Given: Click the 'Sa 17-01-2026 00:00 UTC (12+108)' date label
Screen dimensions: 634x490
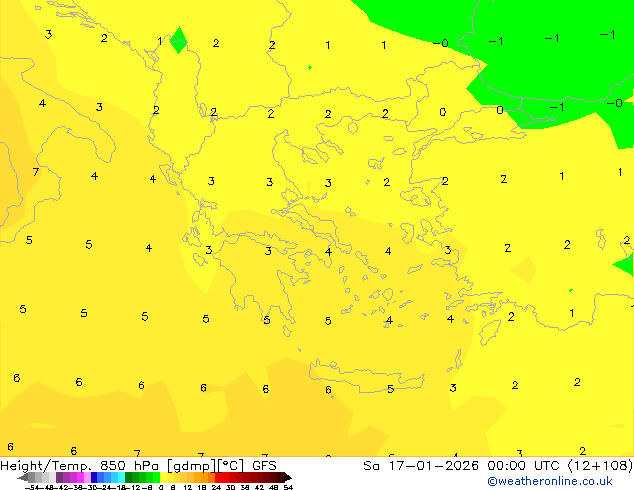Looking at the screenshot, I should coord(498,466).
